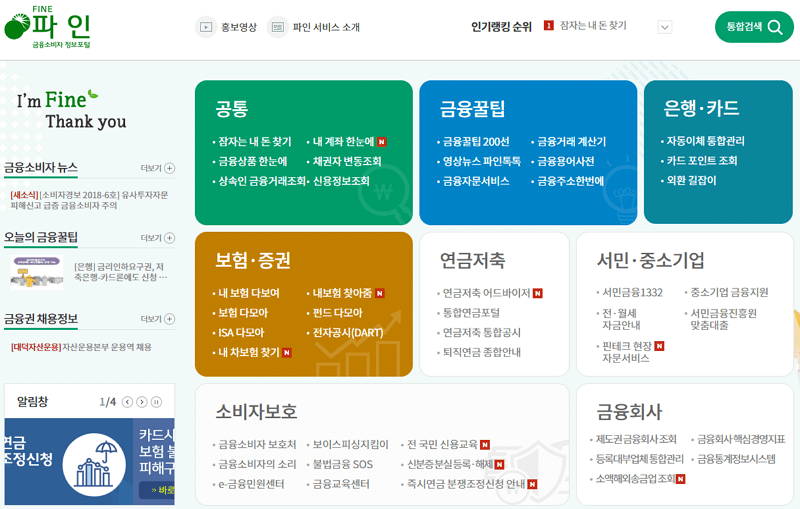Go to previous 알림창 banner slide

128,402
